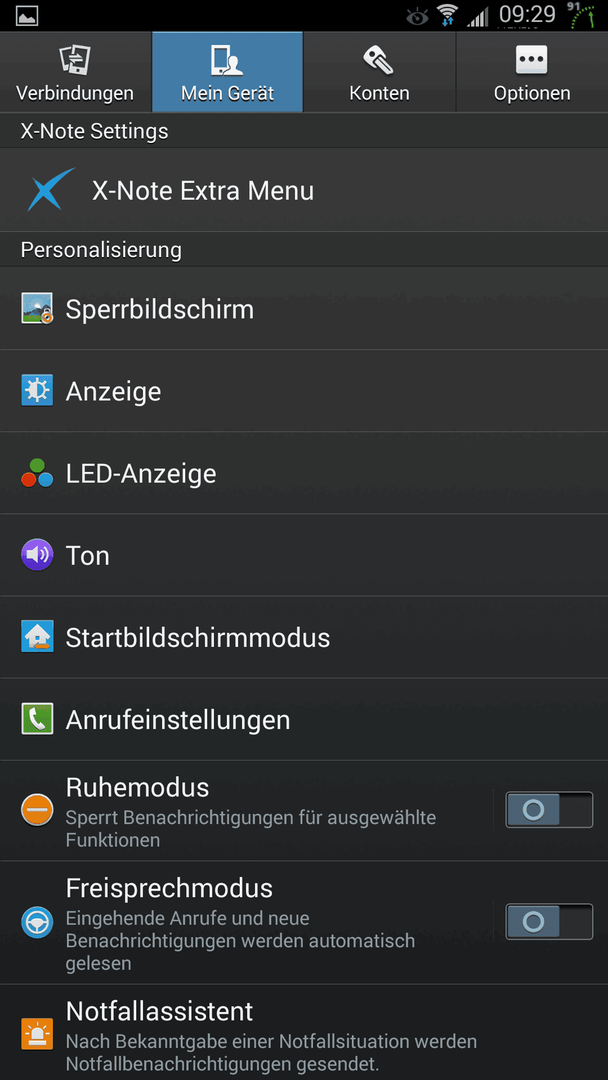Open the Optionen tab
This screenshot has width=608, height=1080.
(532, 72)
